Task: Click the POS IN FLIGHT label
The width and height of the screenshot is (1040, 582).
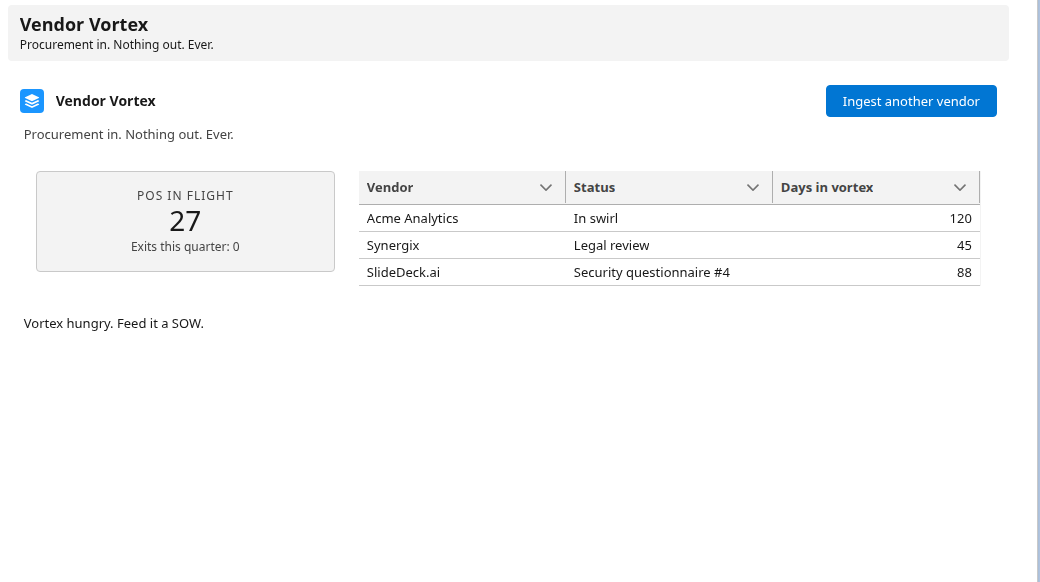Action: pyautogui.click(x=185, y=196)
